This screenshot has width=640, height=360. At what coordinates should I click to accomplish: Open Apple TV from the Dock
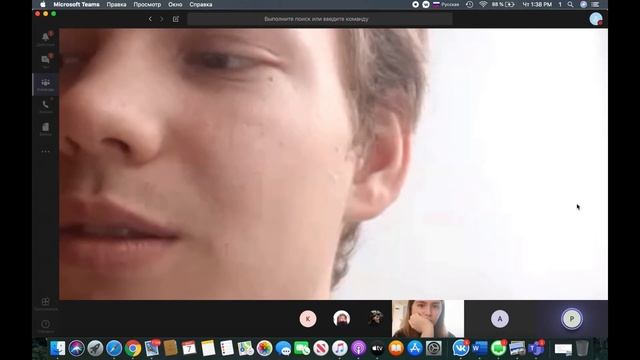(x=377, y=348)
